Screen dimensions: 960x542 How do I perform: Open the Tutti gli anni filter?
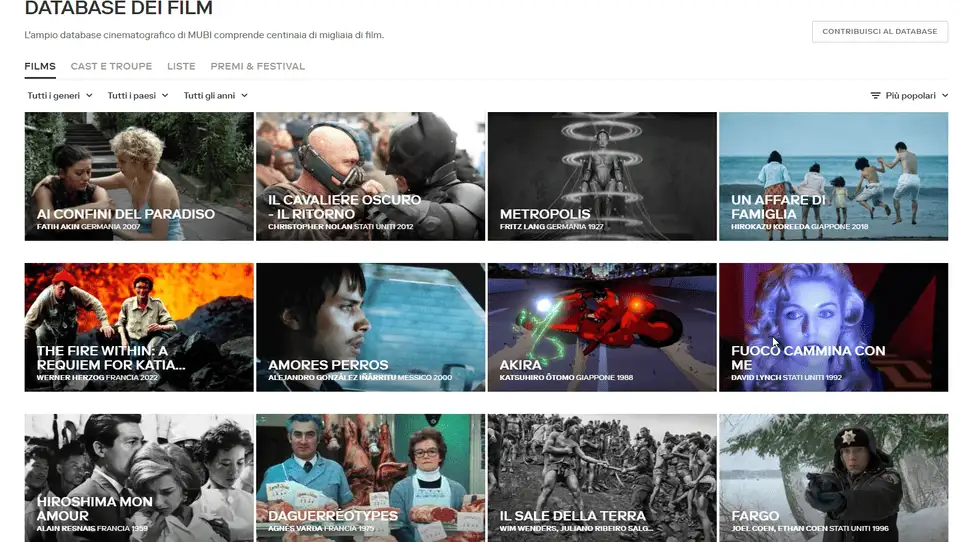click(216, 96)
